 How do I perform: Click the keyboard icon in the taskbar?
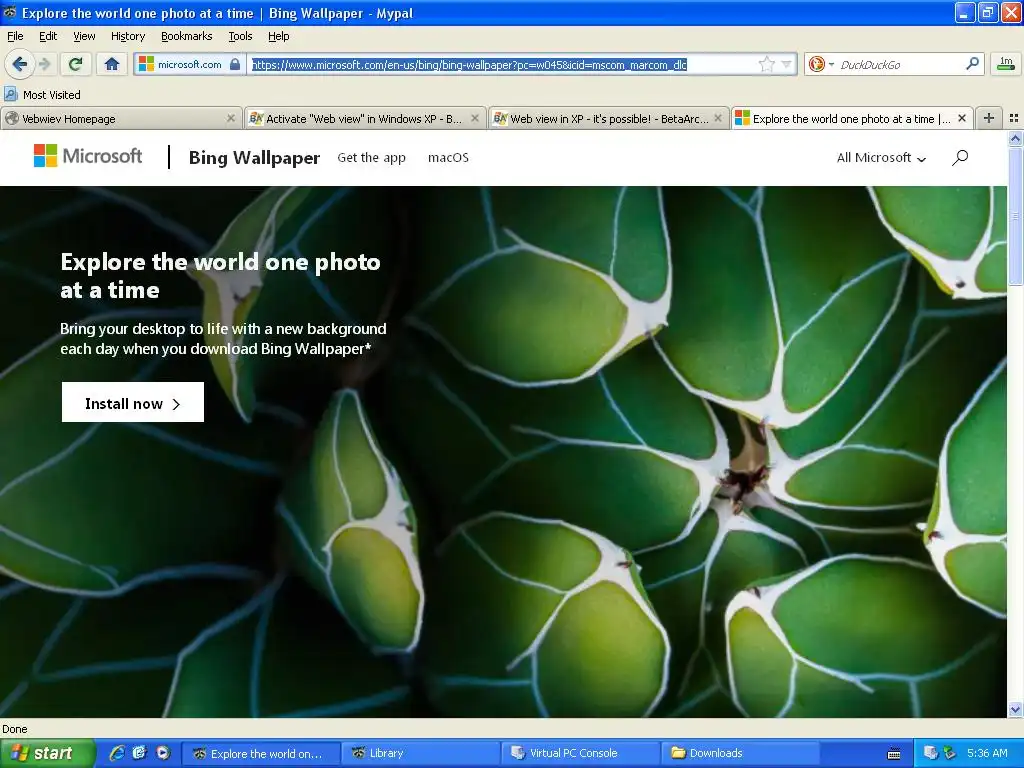[x=894, y=754]
